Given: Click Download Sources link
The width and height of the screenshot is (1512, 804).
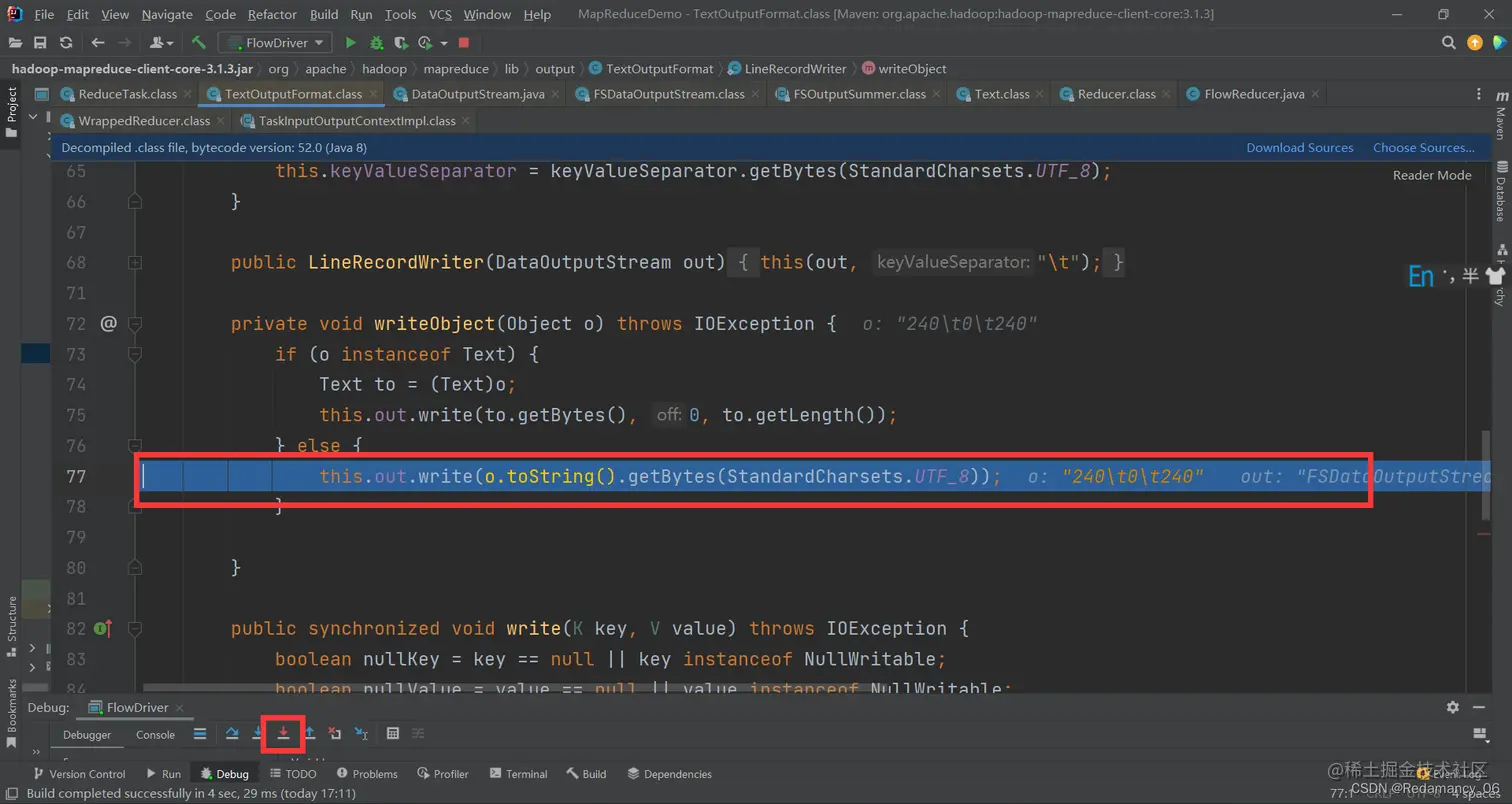Looking at the screenshot, I should [x=1300, y=148].
